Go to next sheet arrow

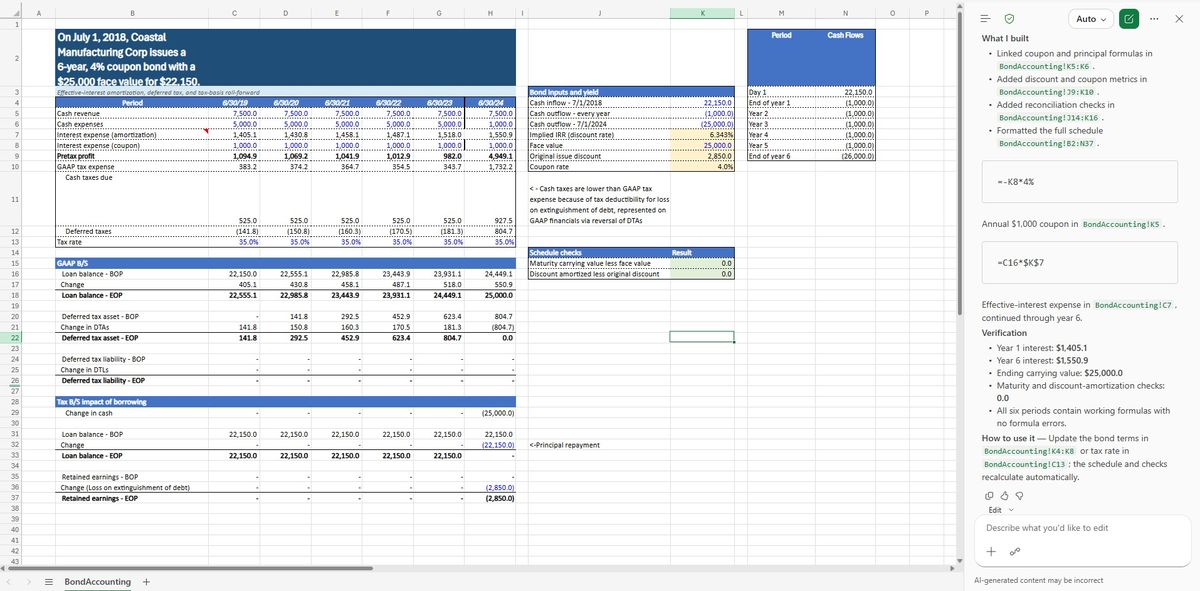pos(28,582)
